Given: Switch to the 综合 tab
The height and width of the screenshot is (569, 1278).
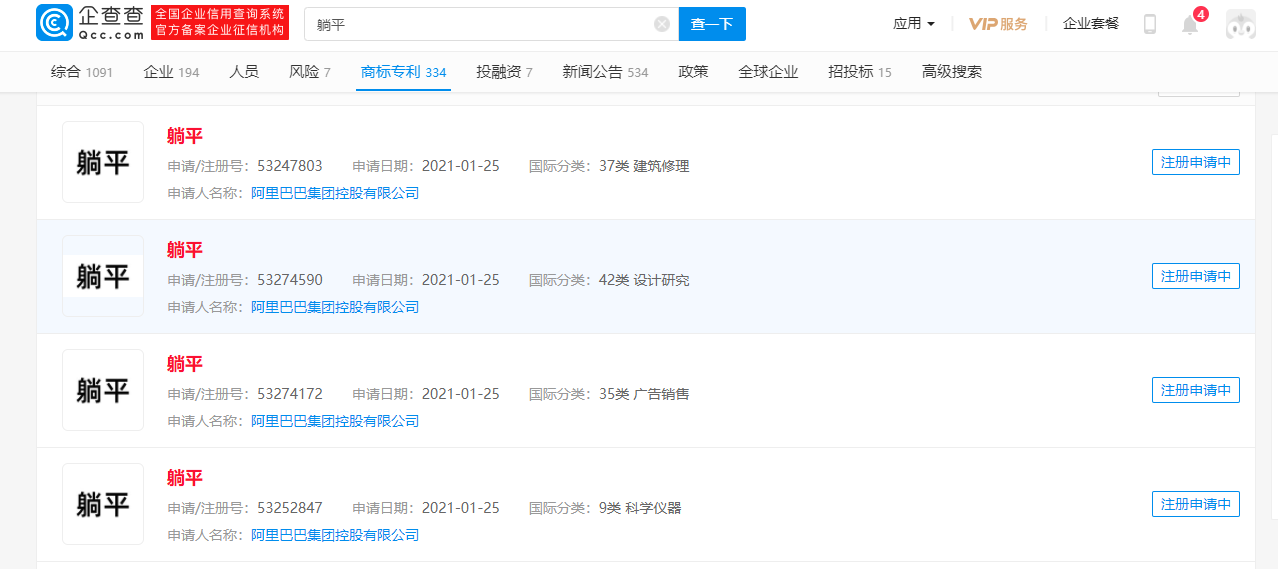Looking at the screenshot, I should [82, 72].
